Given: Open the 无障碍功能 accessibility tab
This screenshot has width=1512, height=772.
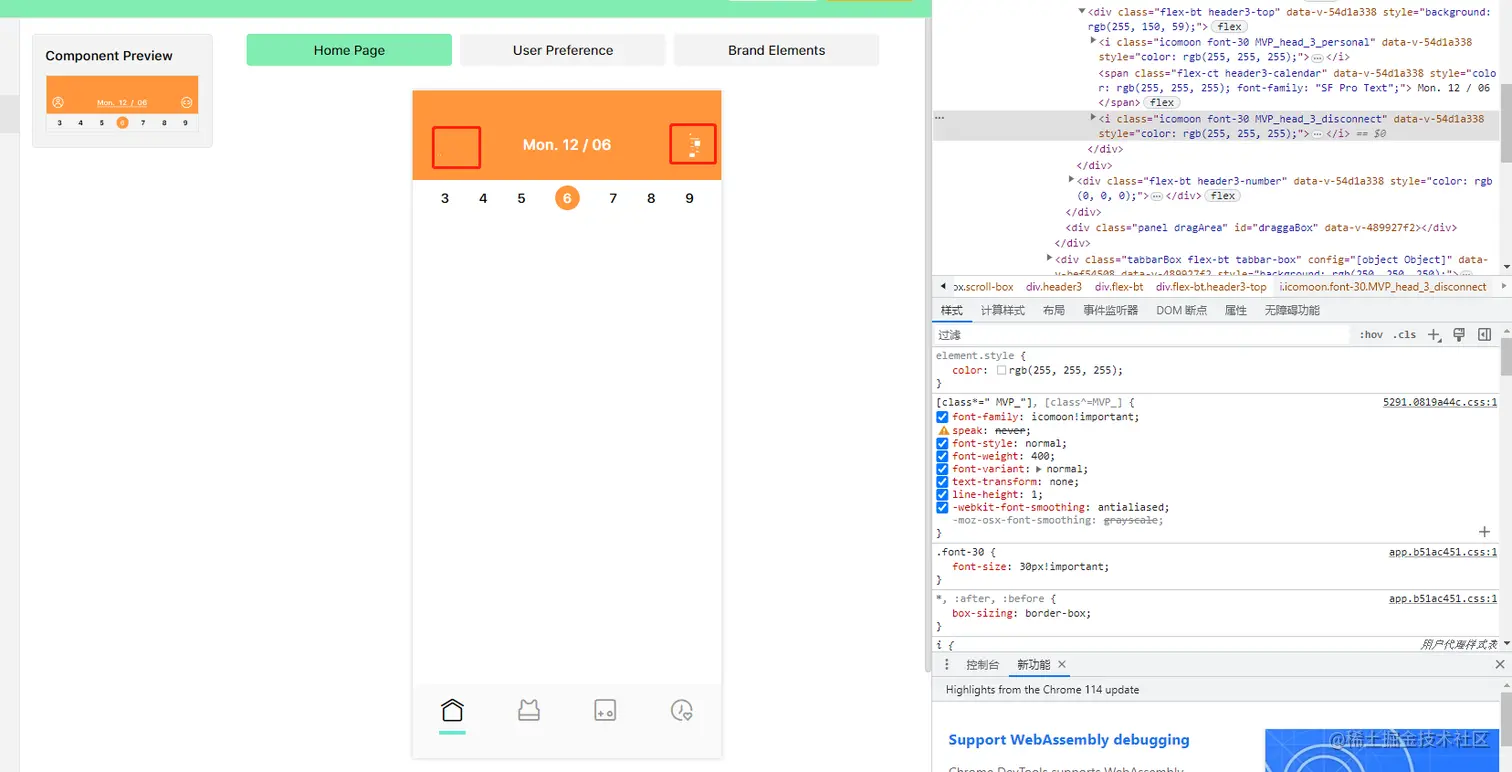Looking at the screenshot, I should coord(1292,310).
